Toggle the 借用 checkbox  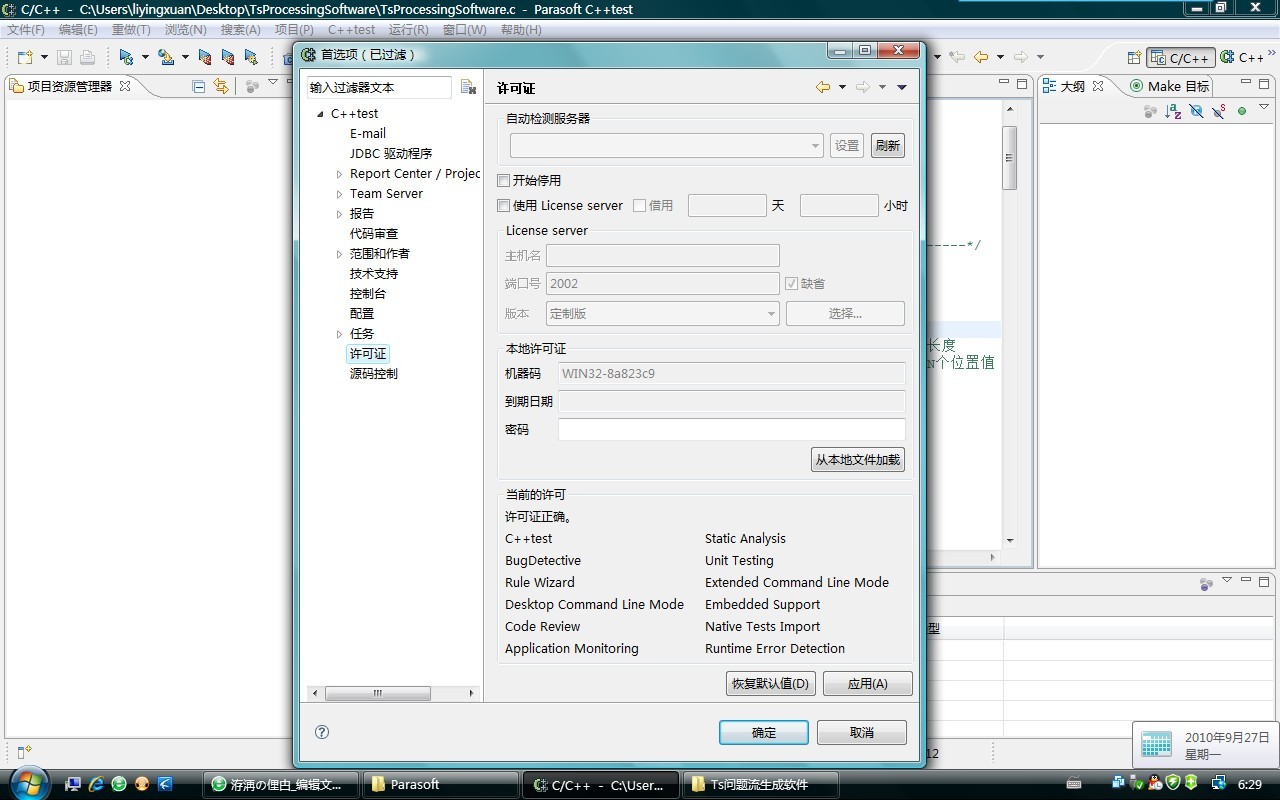(640, 206)
